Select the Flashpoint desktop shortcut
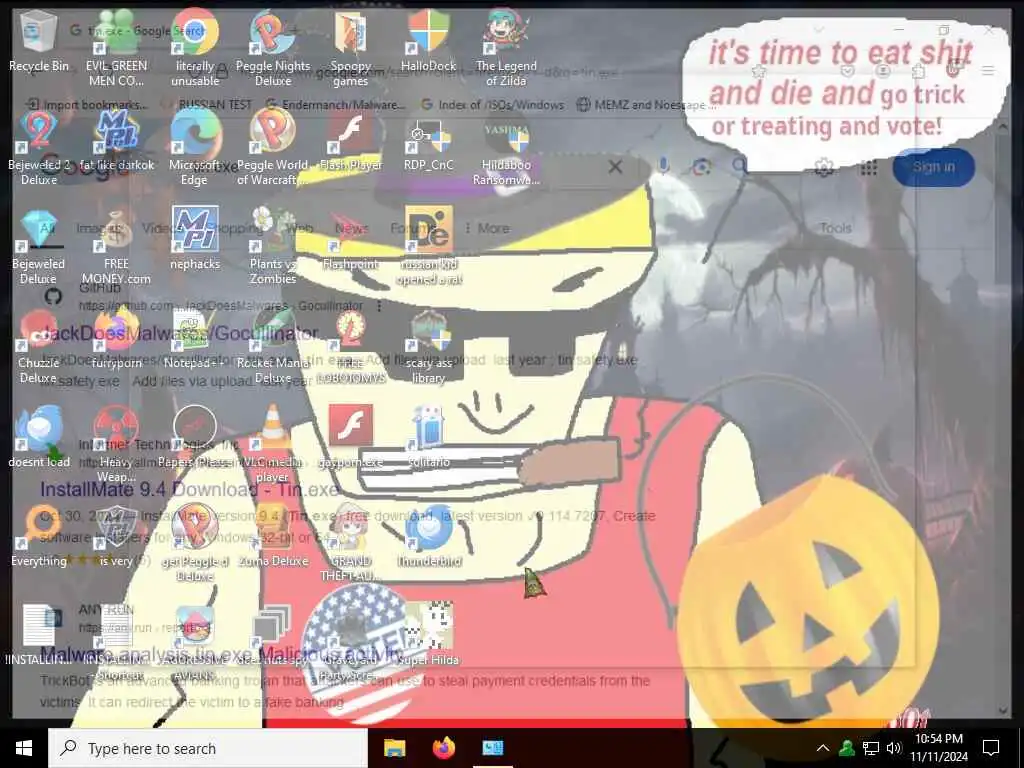Image resolution: width=1024 pixels, height=768 pixels. [351, 238]
